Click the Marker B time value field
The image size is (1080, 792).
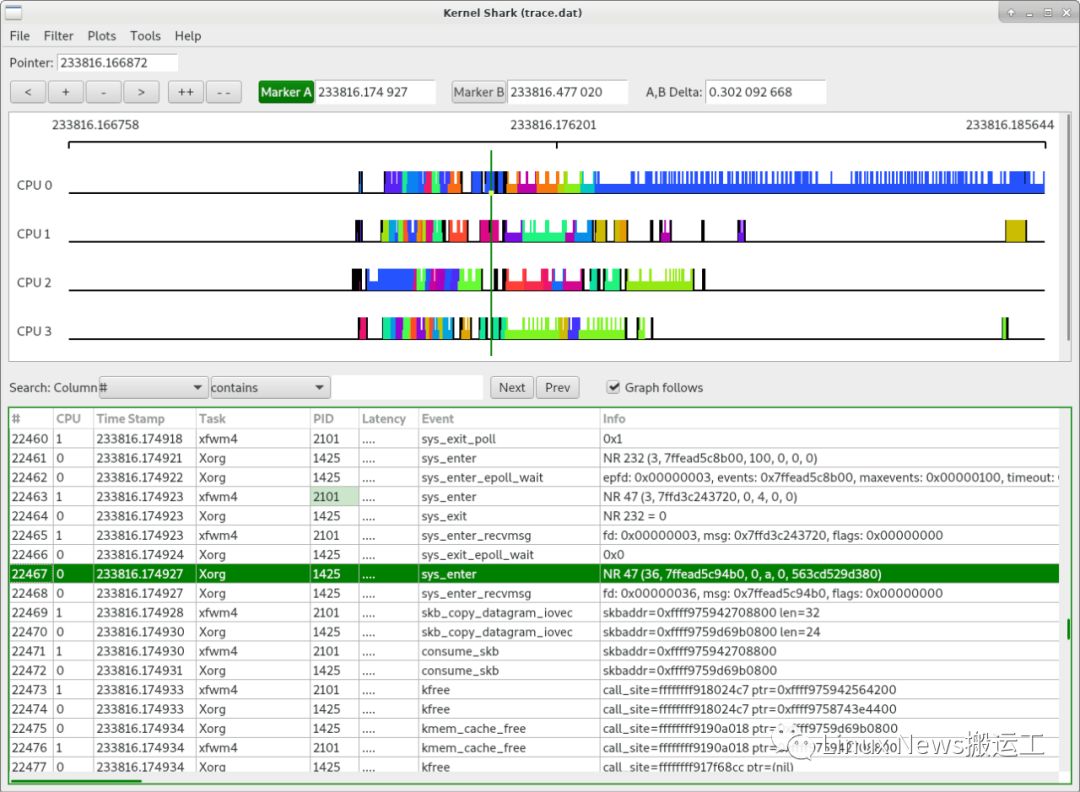[x=568, y=92]
